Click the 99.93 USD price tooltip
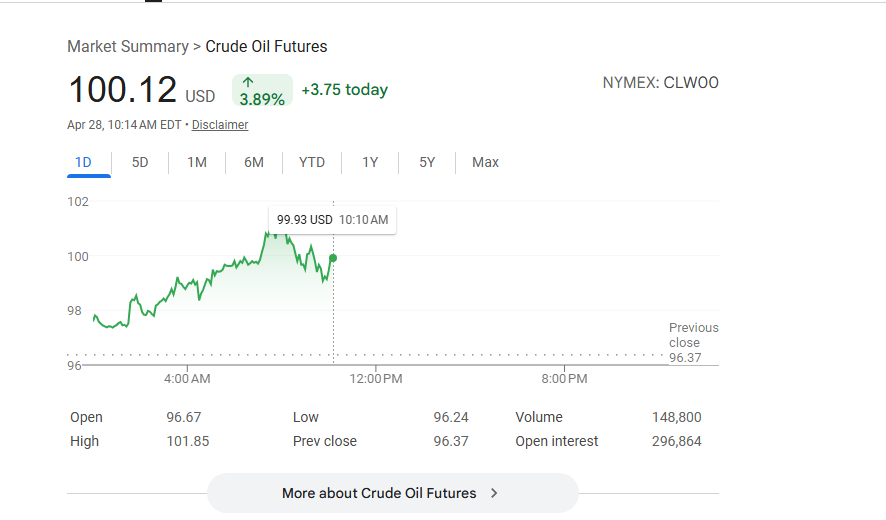The width and height of the screenshot is (886, 520). tap(332, 220)
